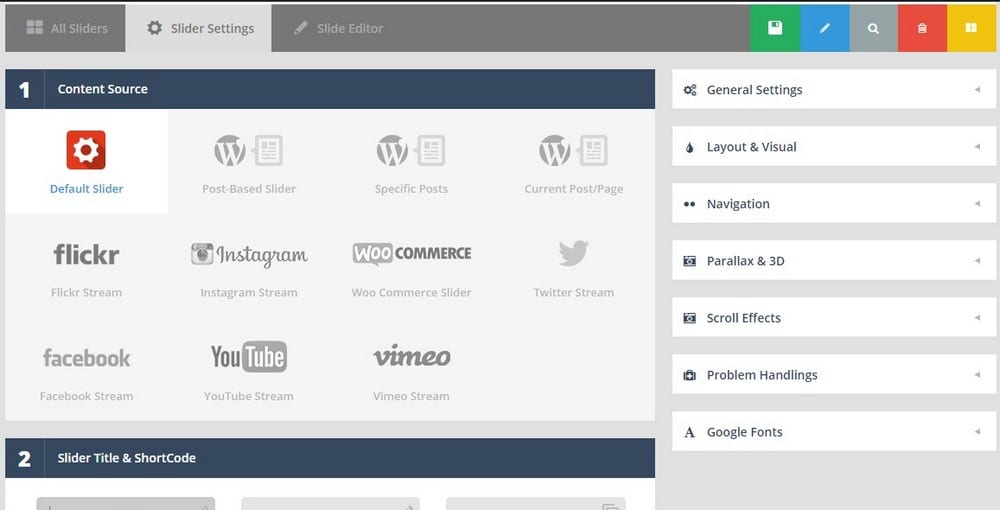This screenshot has height=510, width=1000.
Task: Click the red trash delete icon
Action: coord(922,28)
